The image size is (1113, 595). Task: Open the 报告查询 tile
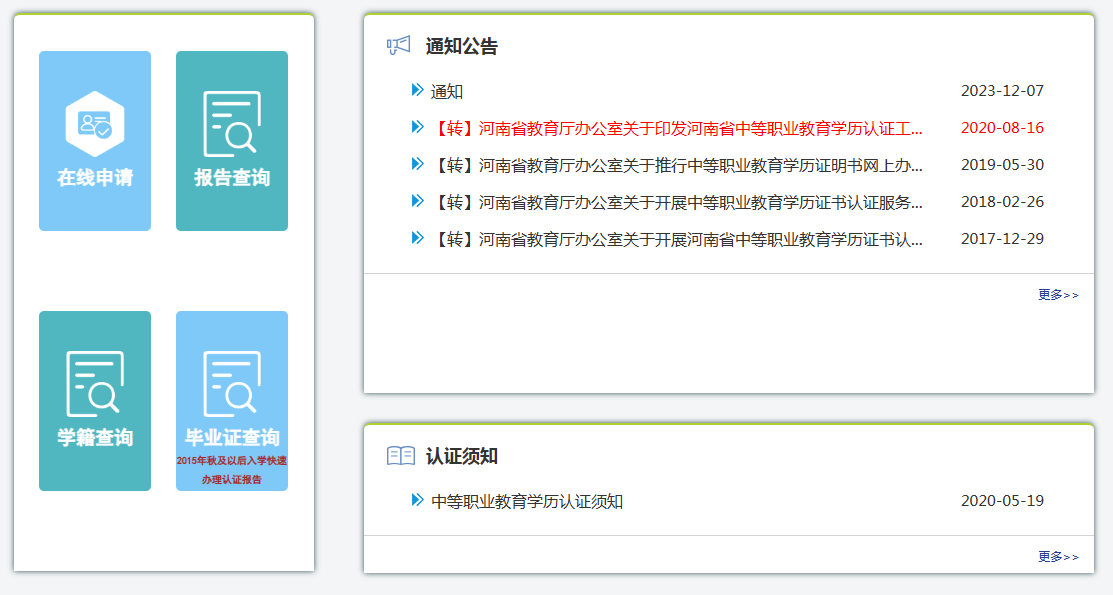(x=232, y=141)
